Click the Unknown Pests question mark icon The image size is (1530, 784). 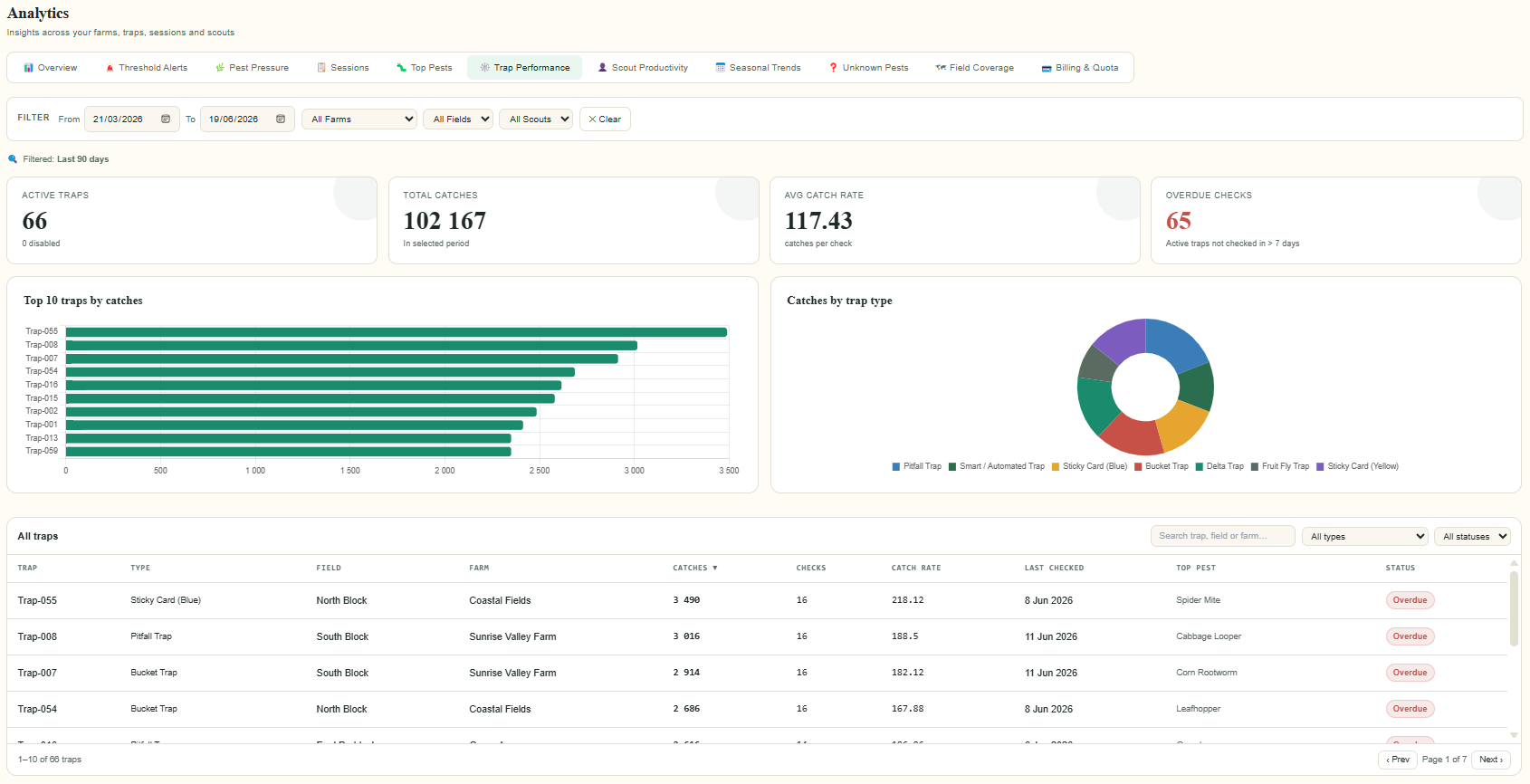click(833, 68)
